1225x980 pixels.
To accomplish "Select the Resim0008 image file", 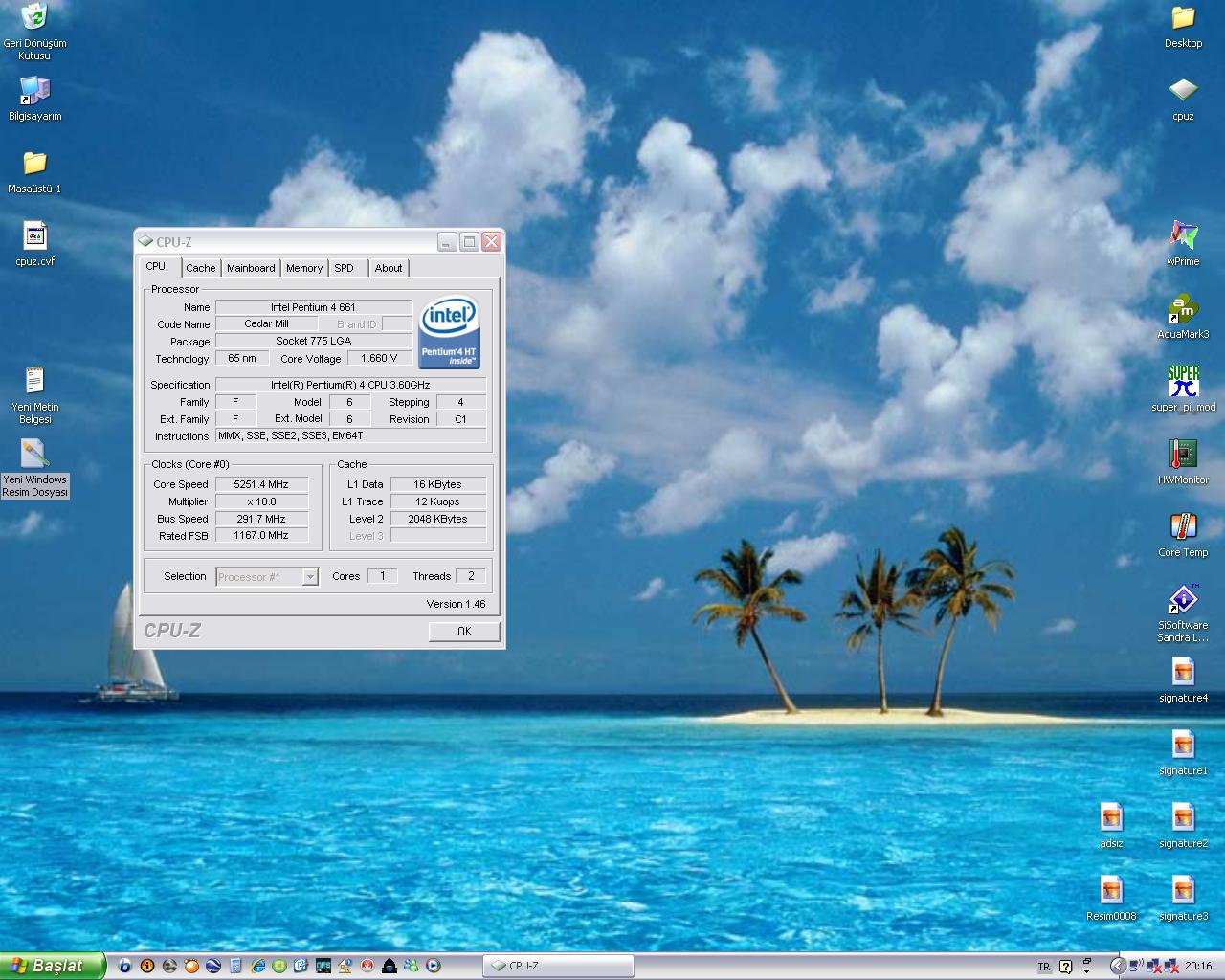I will tap(1111, 899).
